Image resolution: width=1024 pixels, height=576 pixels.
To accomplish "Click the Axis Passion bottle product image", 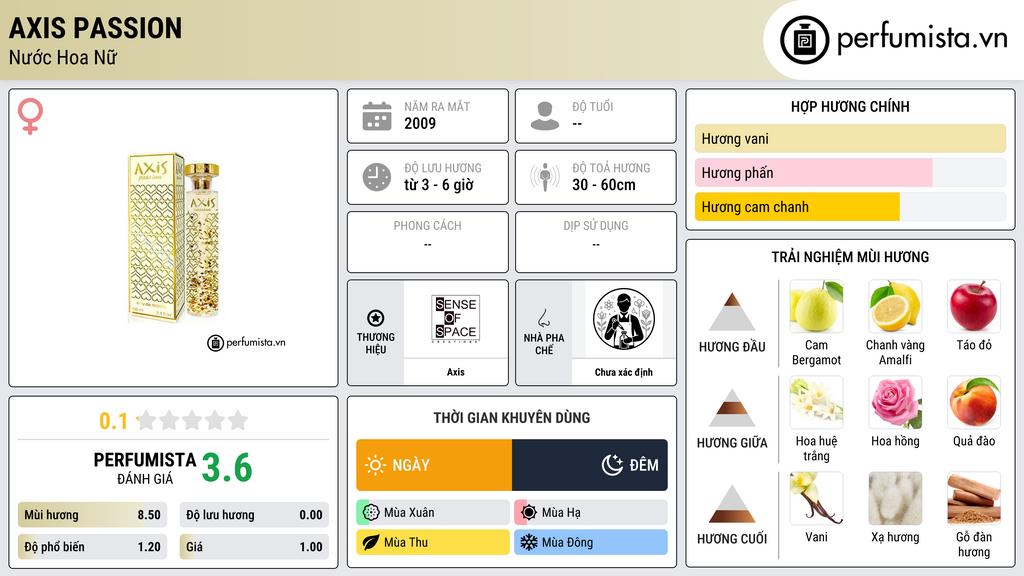I will [174, 238].
